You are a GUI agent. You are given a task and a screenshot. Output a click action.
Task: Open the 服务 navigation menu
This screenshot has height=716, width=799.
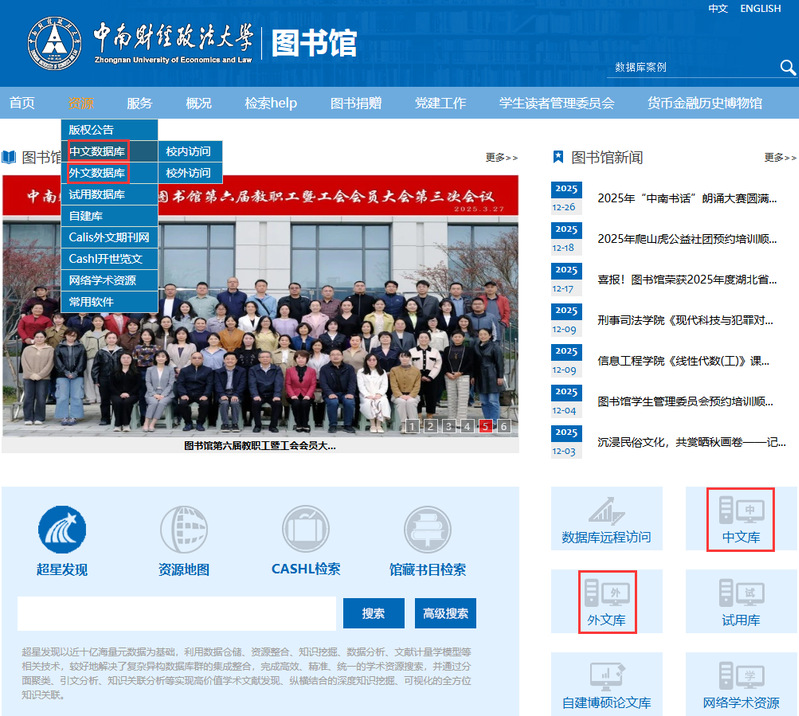tap(140, 103)
